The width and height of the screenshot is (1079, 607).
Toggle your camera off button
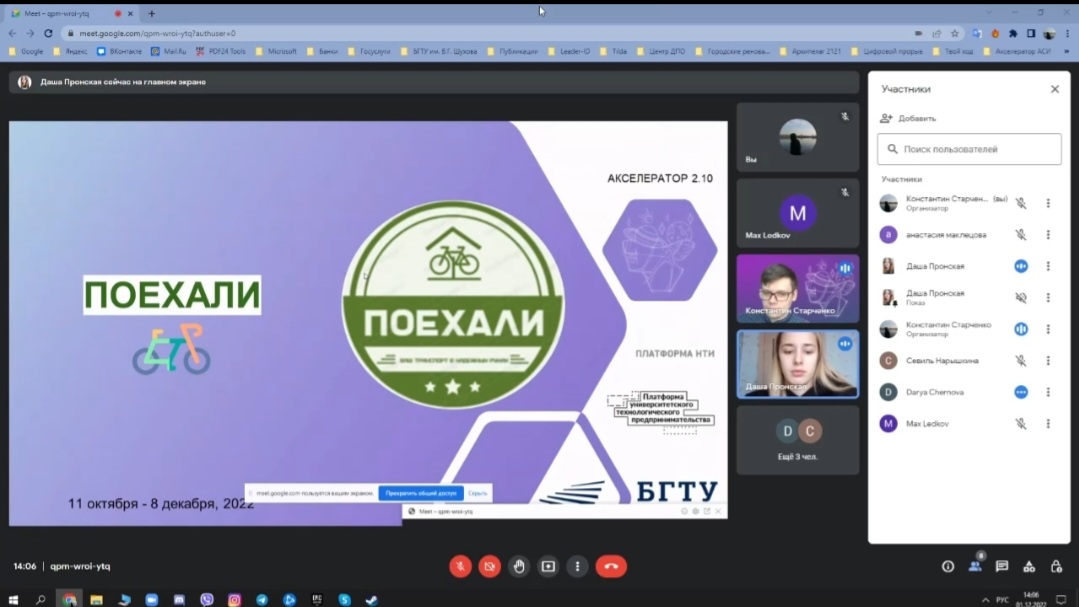coord(489,566)
